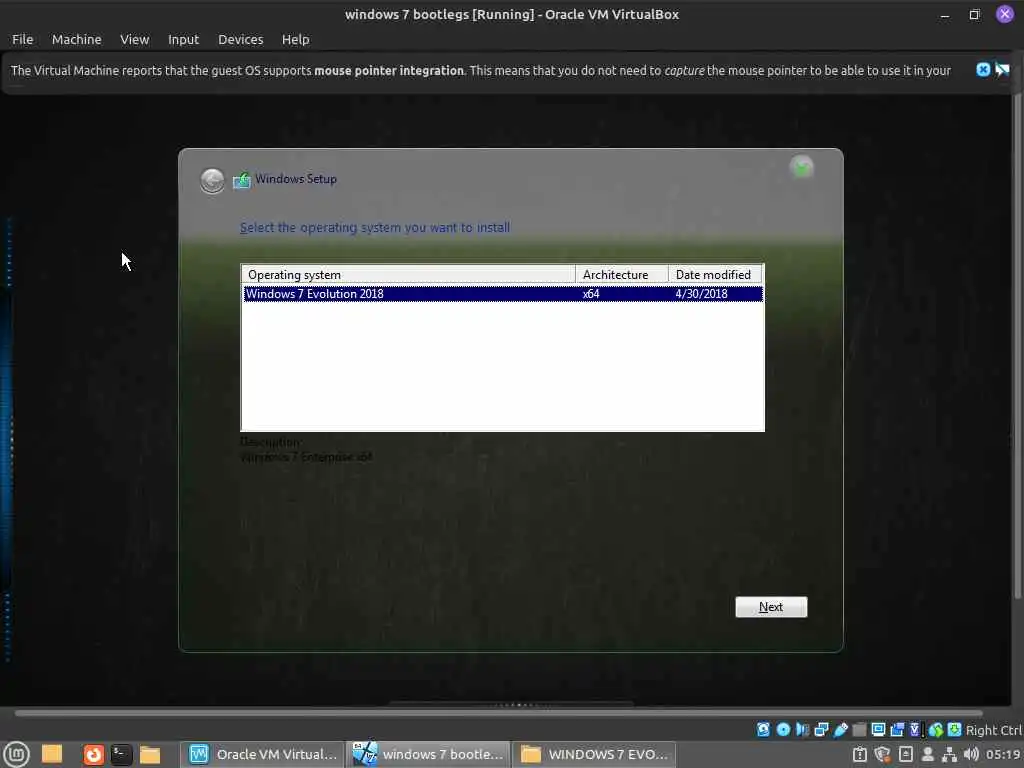Click the mouse integration status icon
Screen dimensions: 1024x768
click(936, 729)
